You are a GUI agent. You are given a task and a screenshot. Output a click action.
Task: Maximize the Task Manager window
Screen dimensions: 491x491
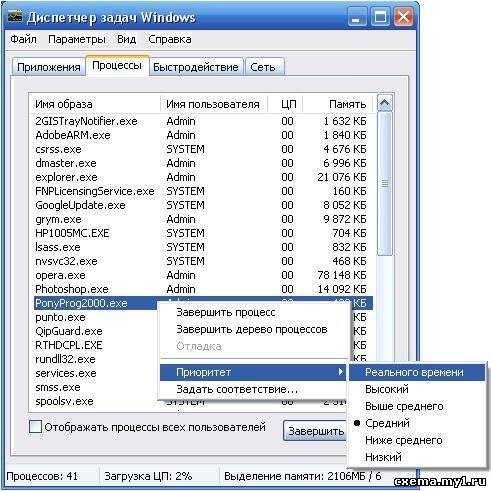380,17
